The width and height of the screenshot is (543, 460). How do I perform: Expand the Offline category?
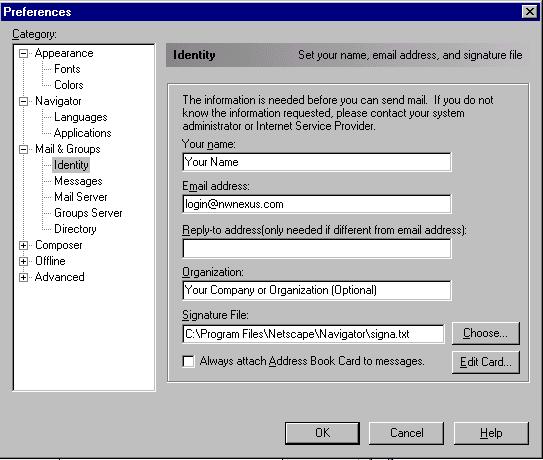(24, 261)
